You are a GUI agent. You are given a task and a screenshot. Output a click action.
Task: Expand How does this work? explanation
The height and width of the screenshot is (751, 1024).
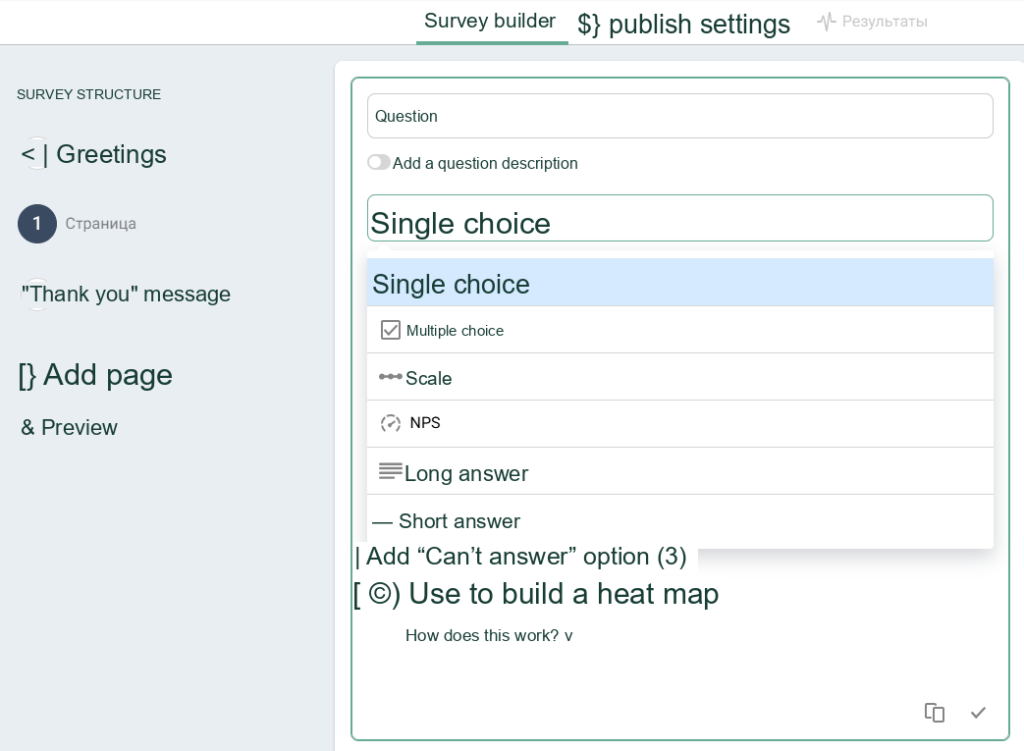click(x=488, y=635)
